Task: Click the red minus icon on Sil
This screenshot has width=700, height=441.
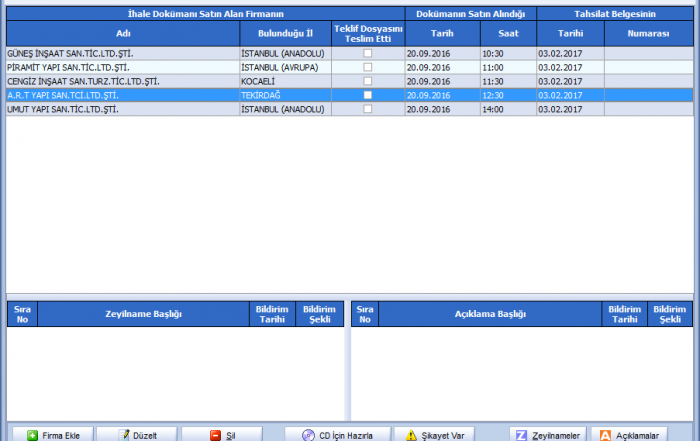Action: (215, 435)
